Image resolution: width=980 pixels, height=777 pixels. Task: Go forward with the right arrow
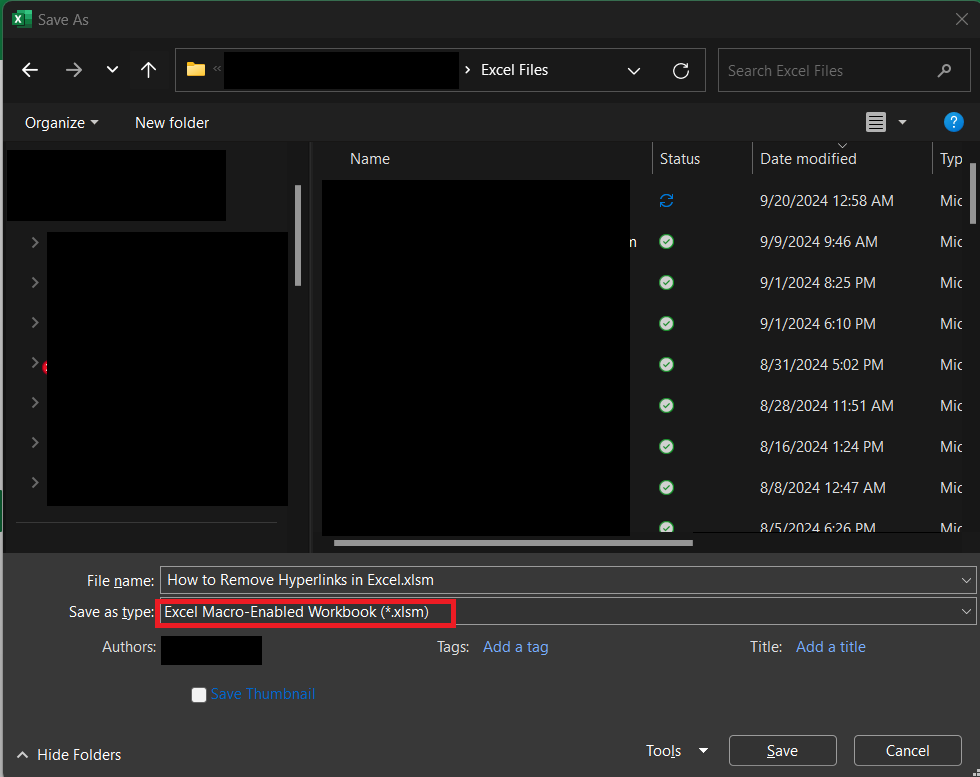point(74,70)
